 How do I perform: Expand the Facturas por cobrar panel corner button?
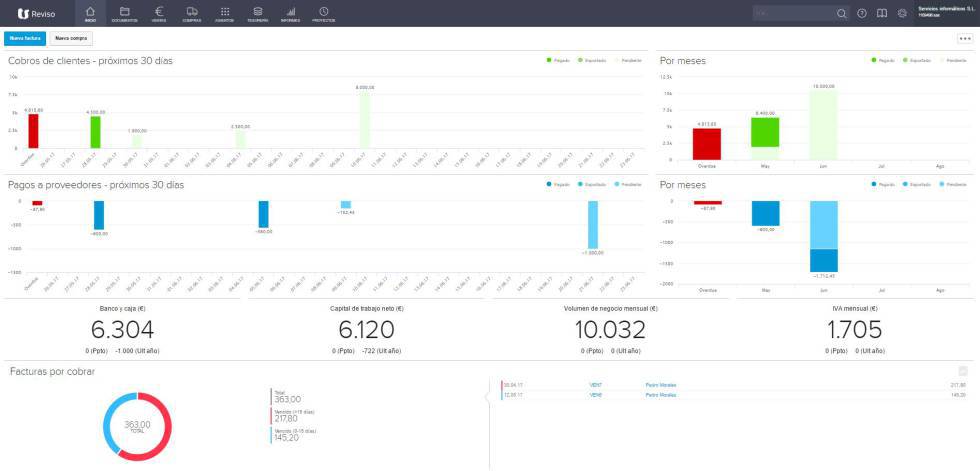coord(963,371)
